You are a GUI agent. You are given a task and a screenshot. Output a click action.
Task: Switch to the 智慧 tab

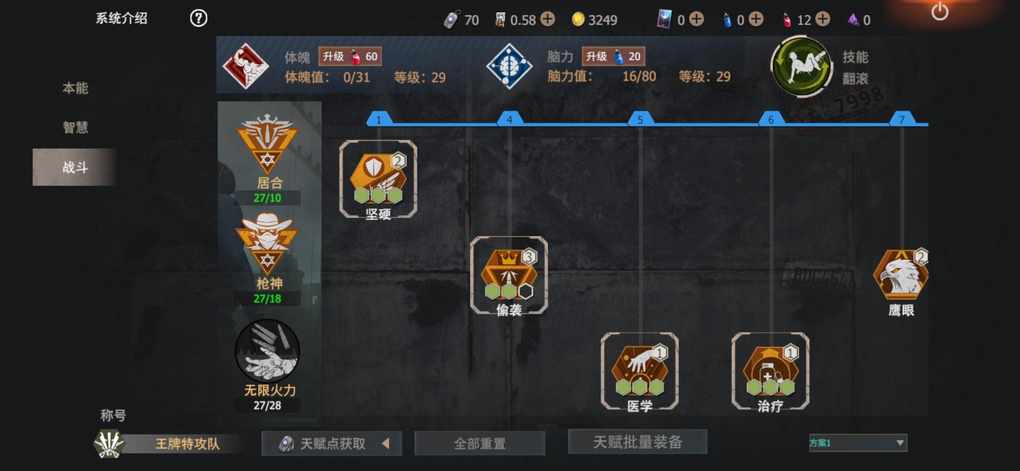tap(75, 128)
